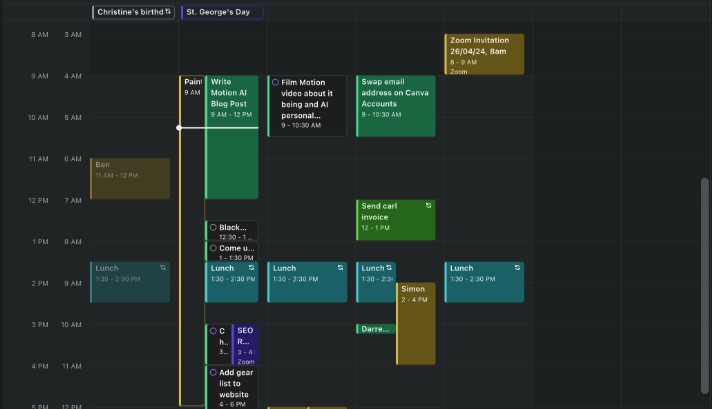Click the 1 PM time label
This screenshot has height=409, width=712.
40,241
